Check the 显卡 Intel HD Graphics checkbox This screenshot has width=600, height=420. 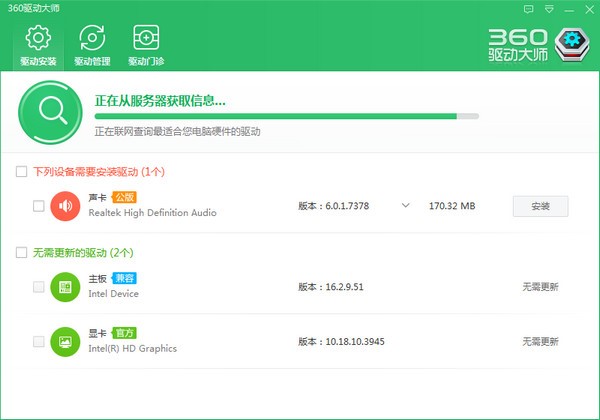coord(39,342)
